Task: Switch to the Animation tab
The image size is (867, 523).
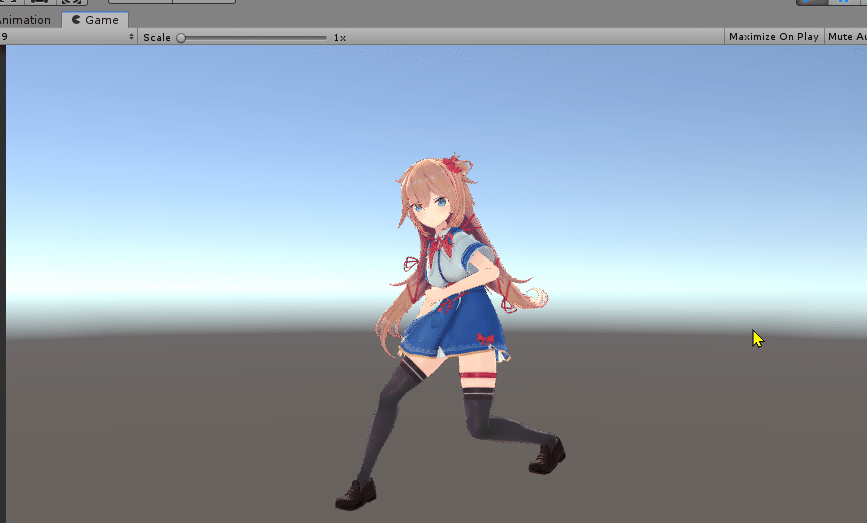Action: [x=27, y=20]
